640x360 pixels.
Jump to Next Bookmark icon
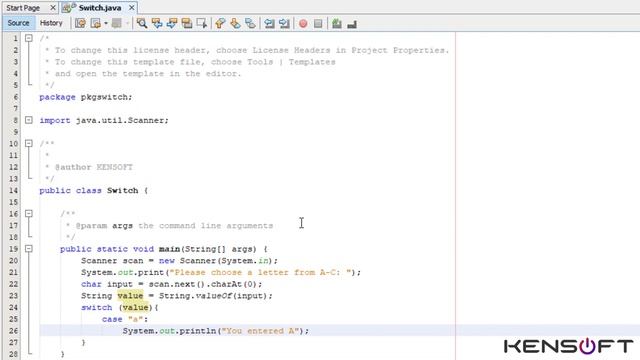[x=235, y=23]
